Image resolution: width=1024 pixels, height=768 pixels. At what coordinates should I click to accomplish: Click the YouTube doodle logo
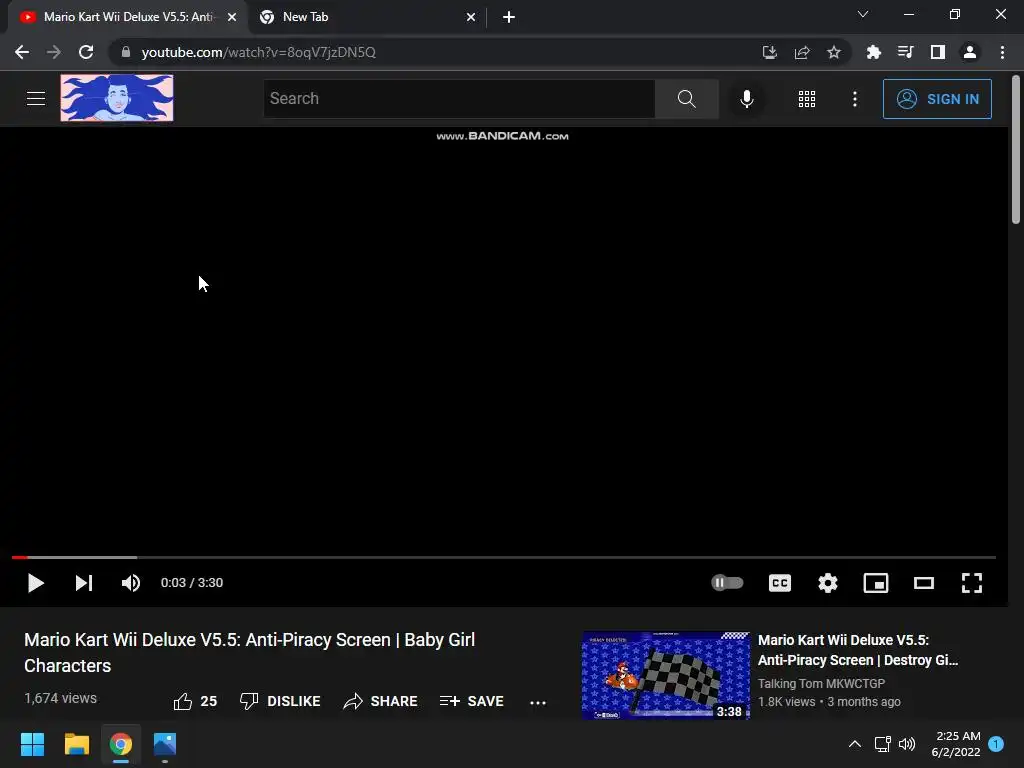(x=117, y=98)
